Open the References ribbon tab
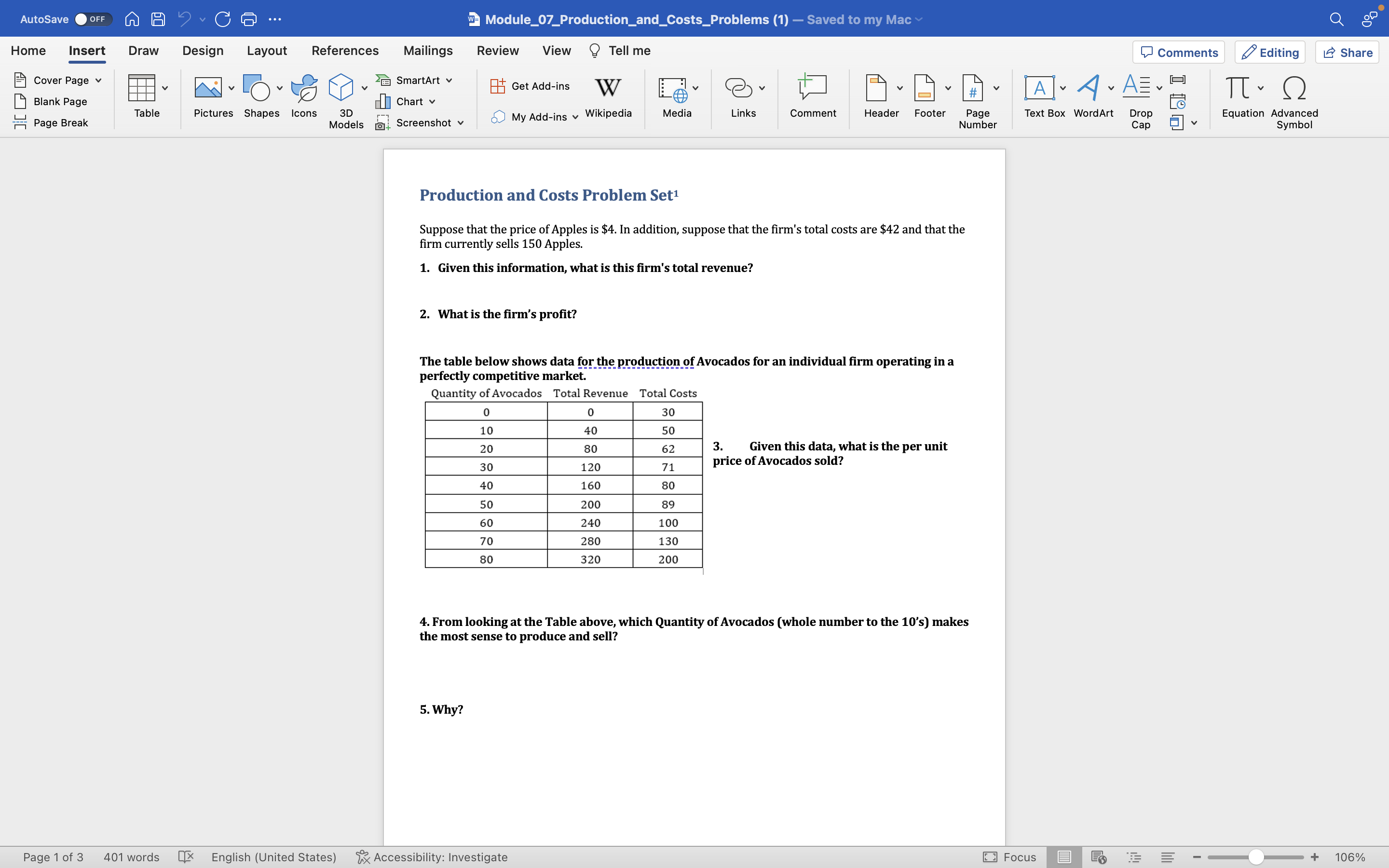The height and width of the screenshot is (868, 1389). click(344, 51)
